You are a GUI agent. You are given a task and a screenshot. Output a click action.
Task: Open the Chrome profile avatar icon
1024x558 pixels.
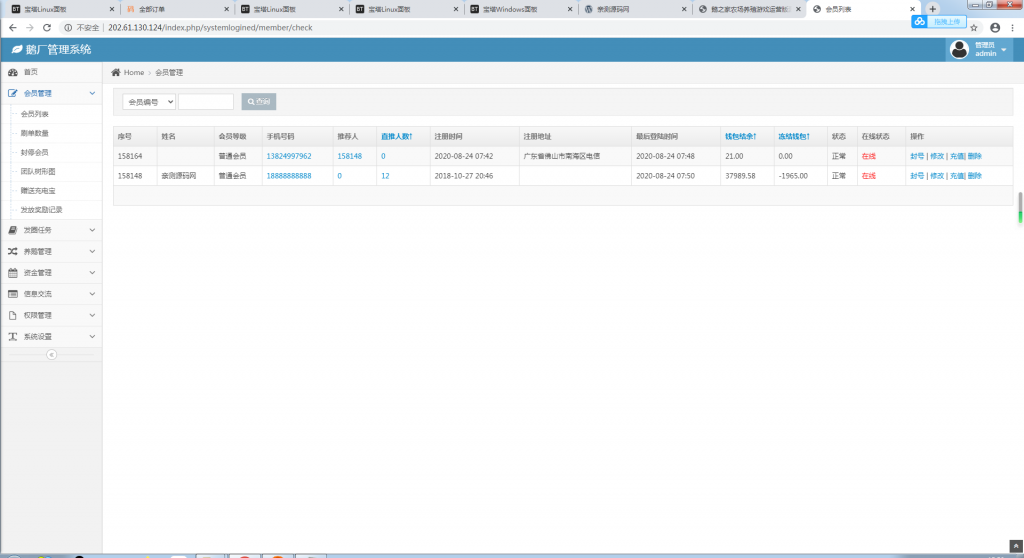coord(994,27)
